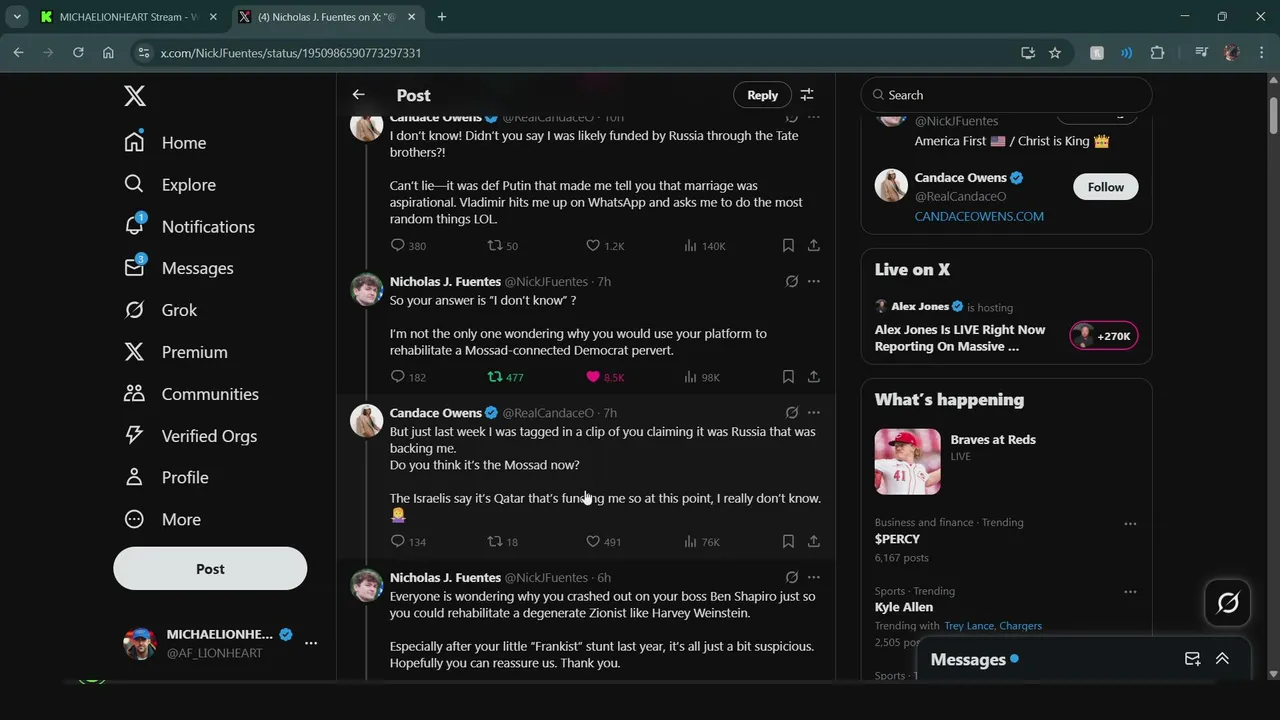Open $PERCY trending topic
This screenshot has height=720, width=1280.
point(897,539)
